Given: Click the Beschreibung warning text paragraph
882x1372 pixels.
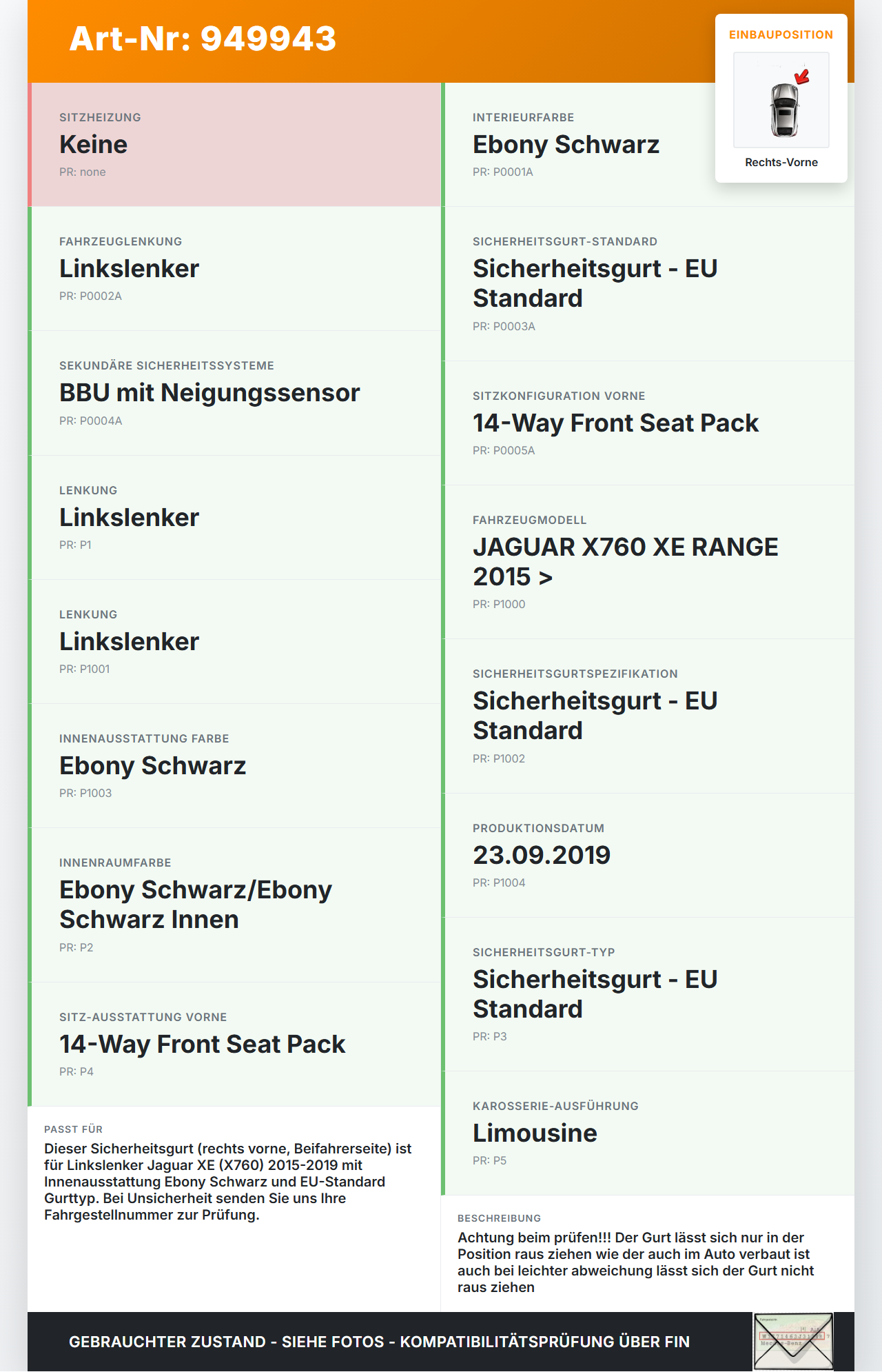Looking at the screenshot, I should [x=635, y=1262].
